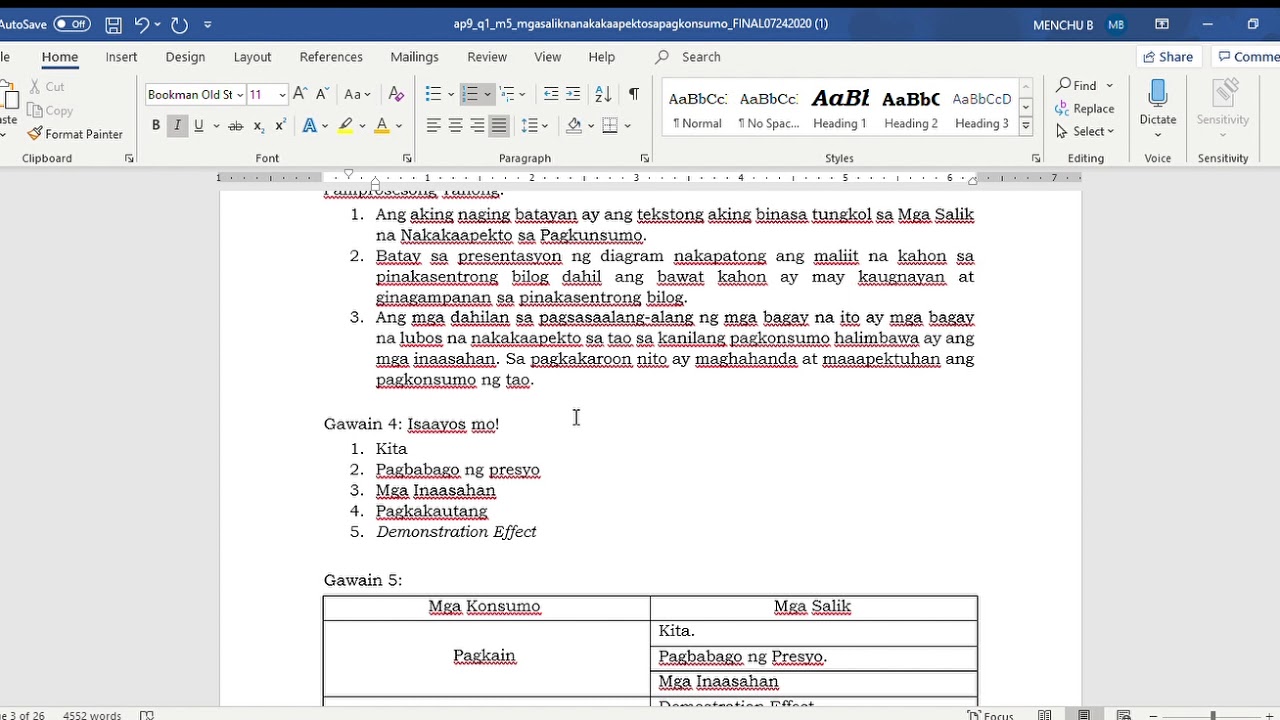Screen dimensions: 1280x720
Task: Open the Help tab
Action: pos(602,57)
